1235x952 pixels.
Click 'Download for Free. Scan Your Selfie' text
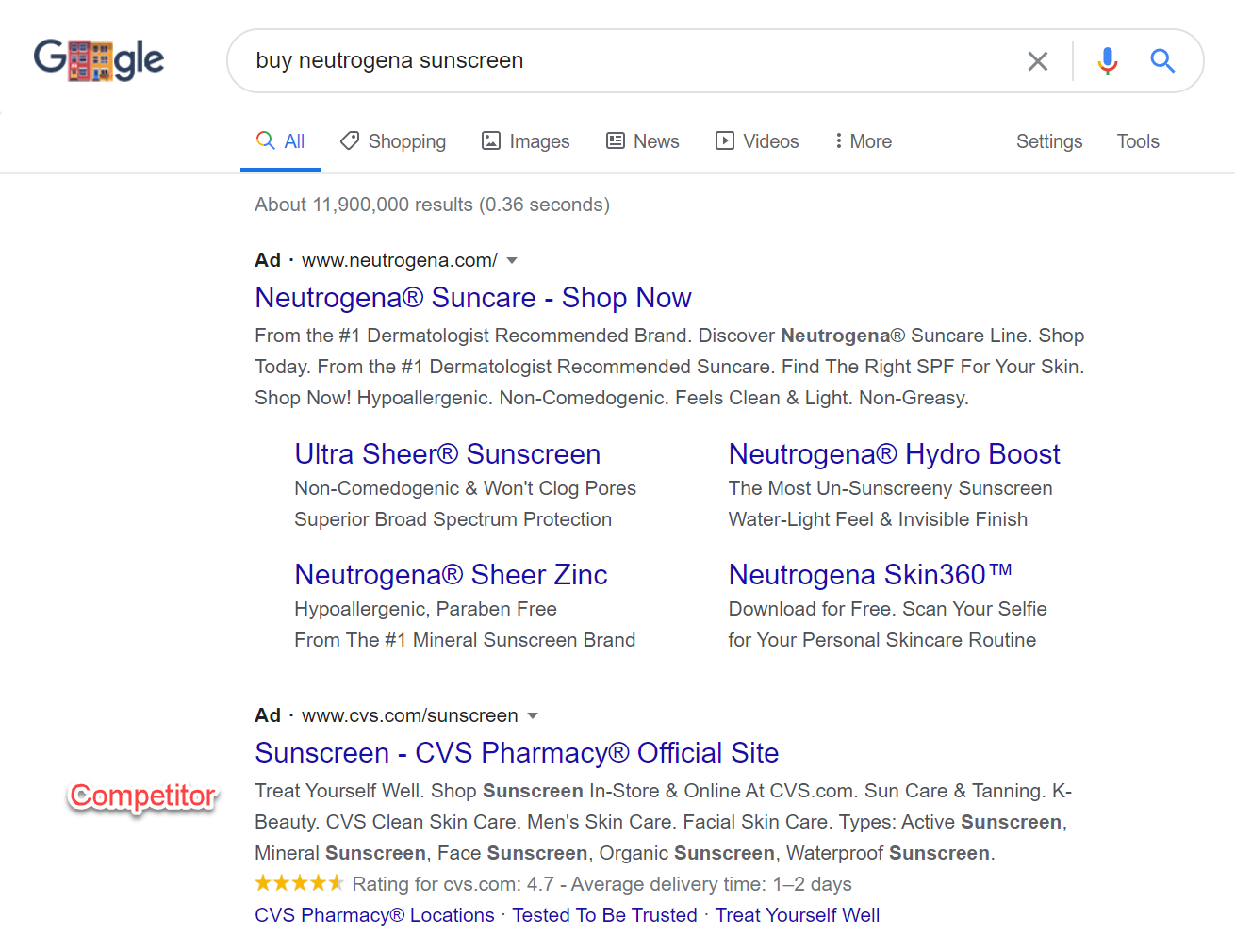click(x=888, y=609)
